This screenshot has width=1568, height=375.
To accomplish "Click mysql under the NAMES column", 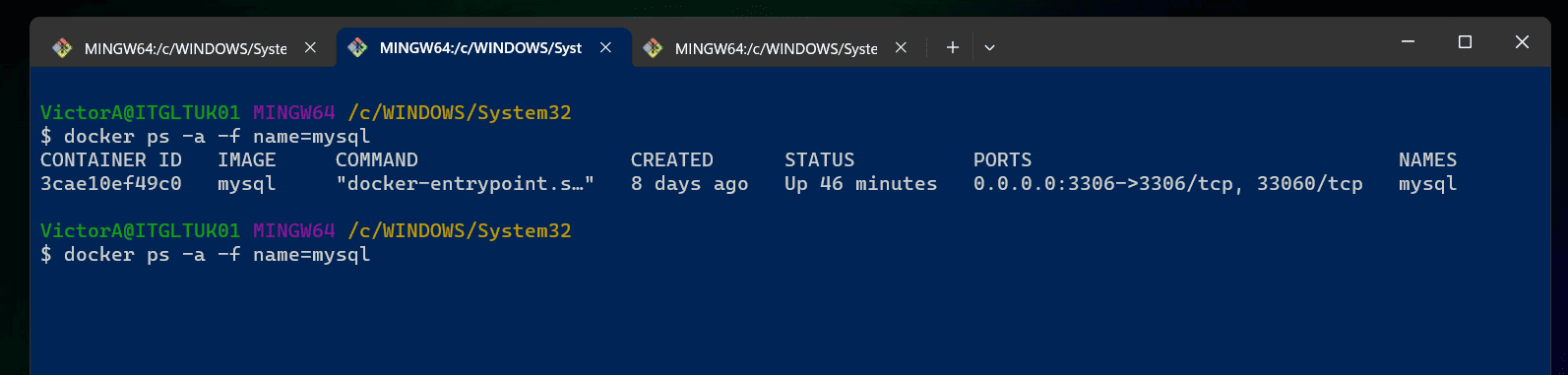I will 1428,184.
